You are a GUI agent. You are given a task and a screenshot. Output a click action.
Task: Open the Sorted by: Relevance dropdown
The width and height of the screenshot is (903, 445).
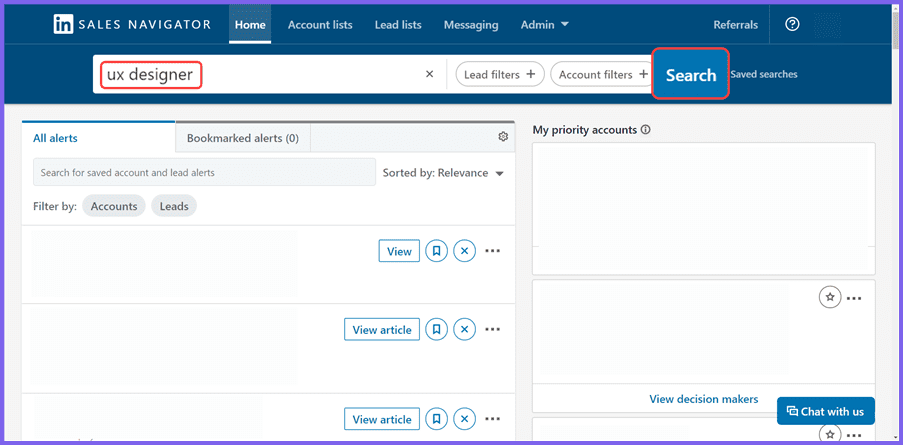(x=443, y=173)
